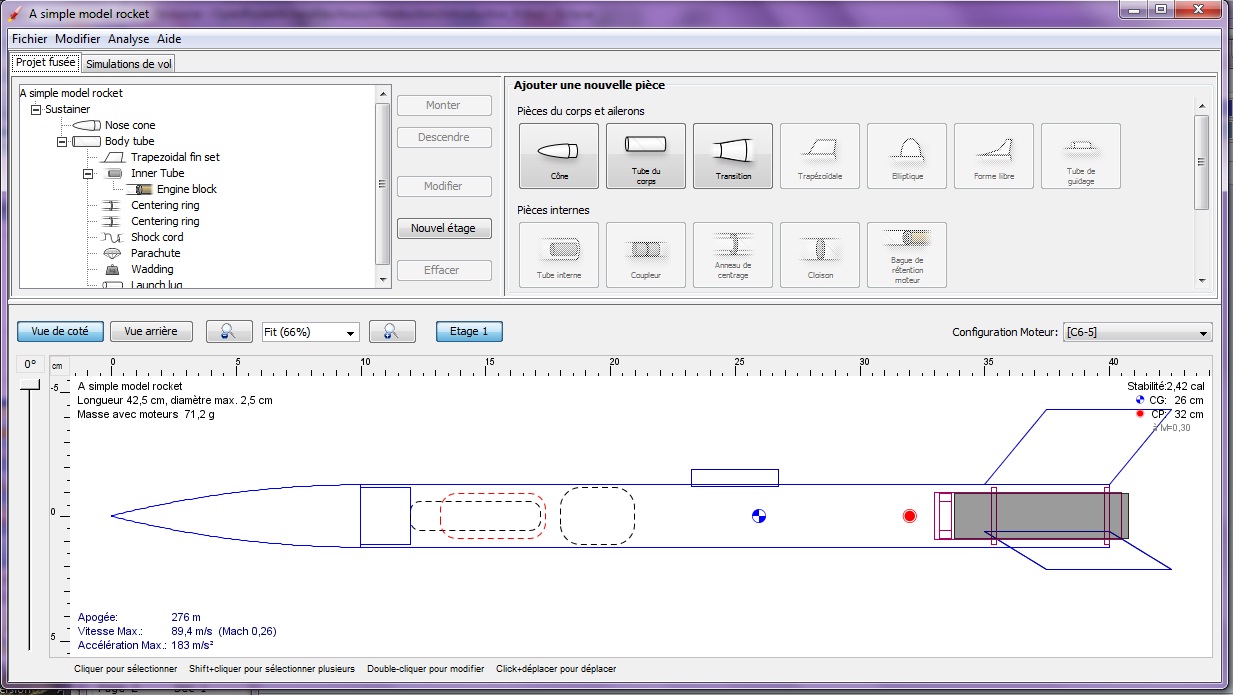The height and width of the screenshot is (695, 1233).
Task: Toggle the Vue de coté view
Action: (60, 332)
